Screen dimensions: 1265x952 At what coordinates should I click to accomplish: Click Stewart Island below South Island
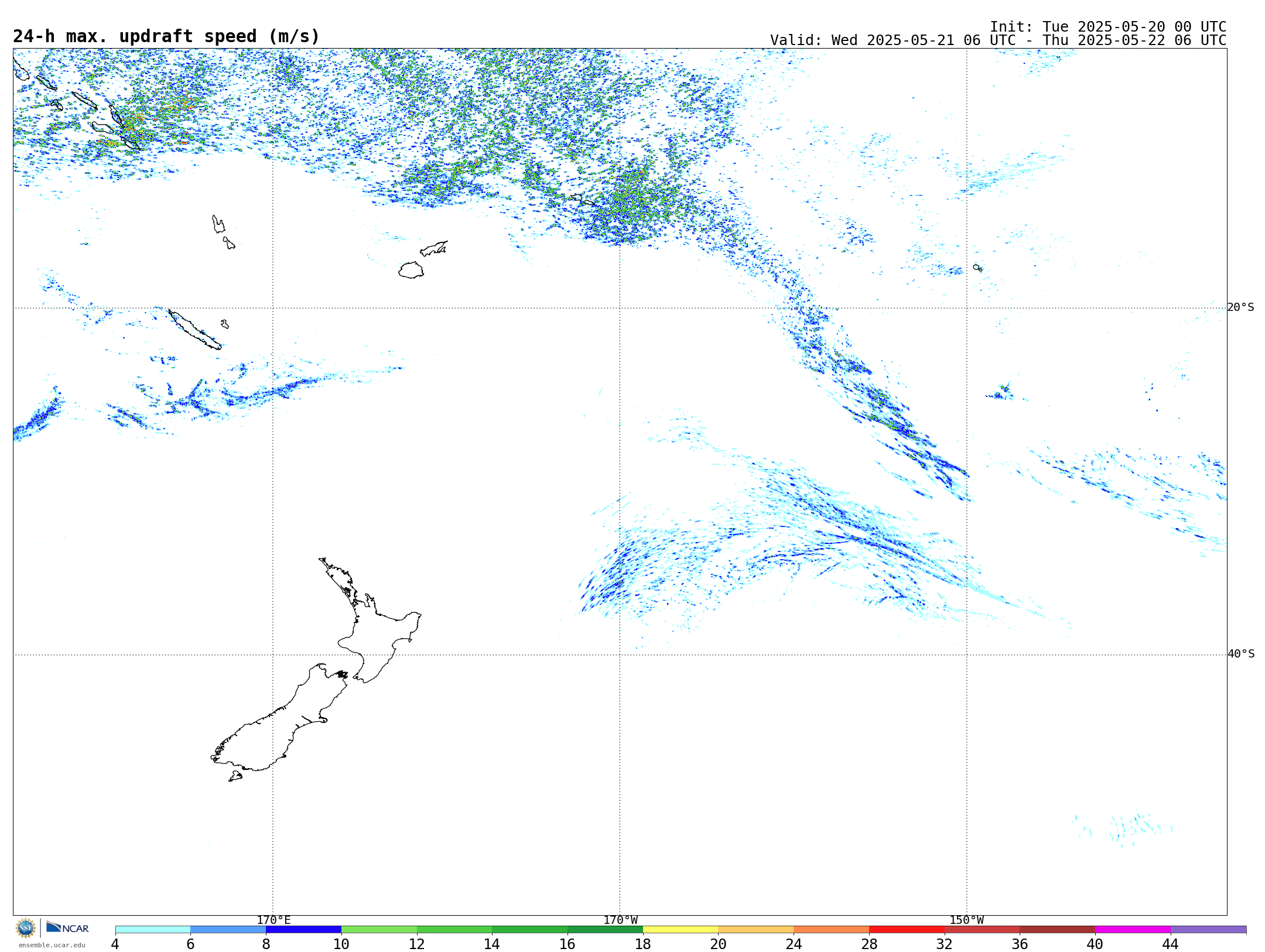tap(235, 776)
